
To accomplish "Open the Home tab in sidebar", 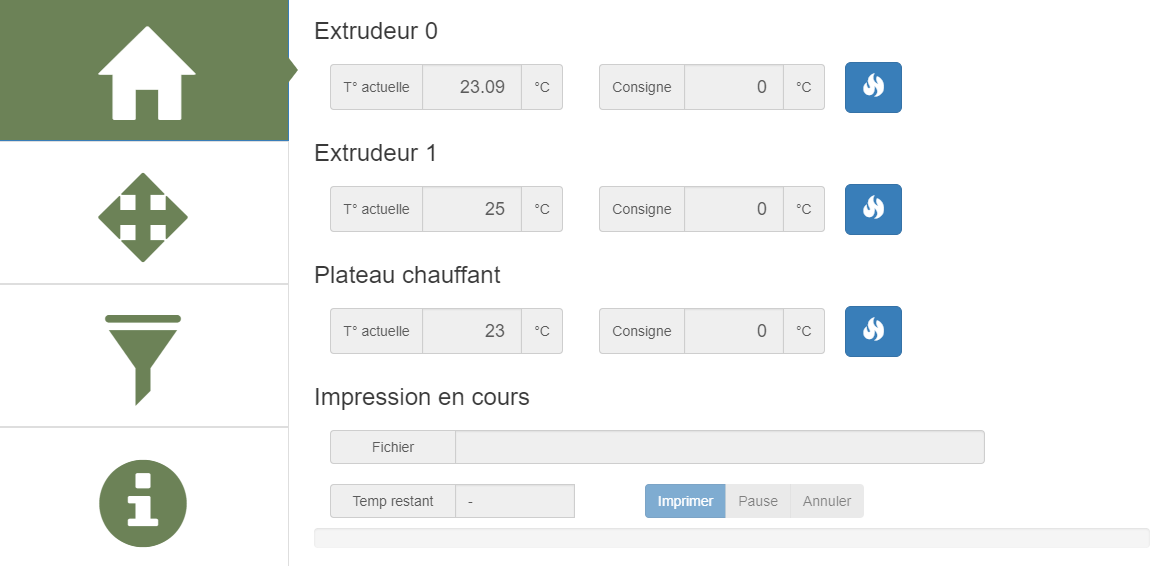I will 146,72.
